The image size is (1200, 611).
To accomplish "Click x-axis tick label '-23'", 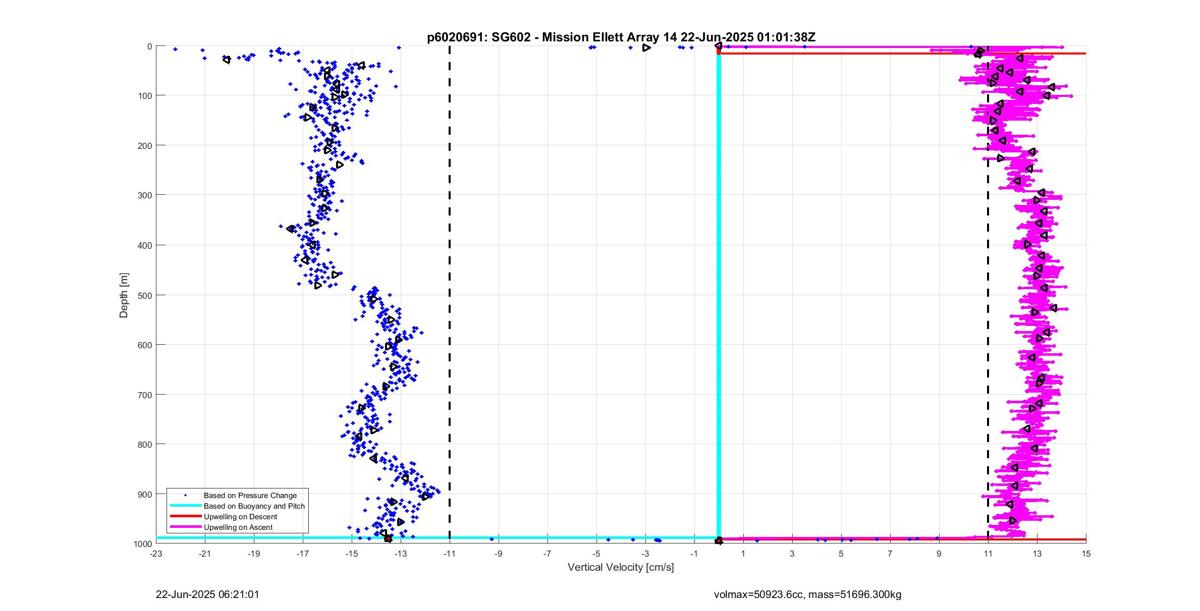I will click(x=156, y=552).
